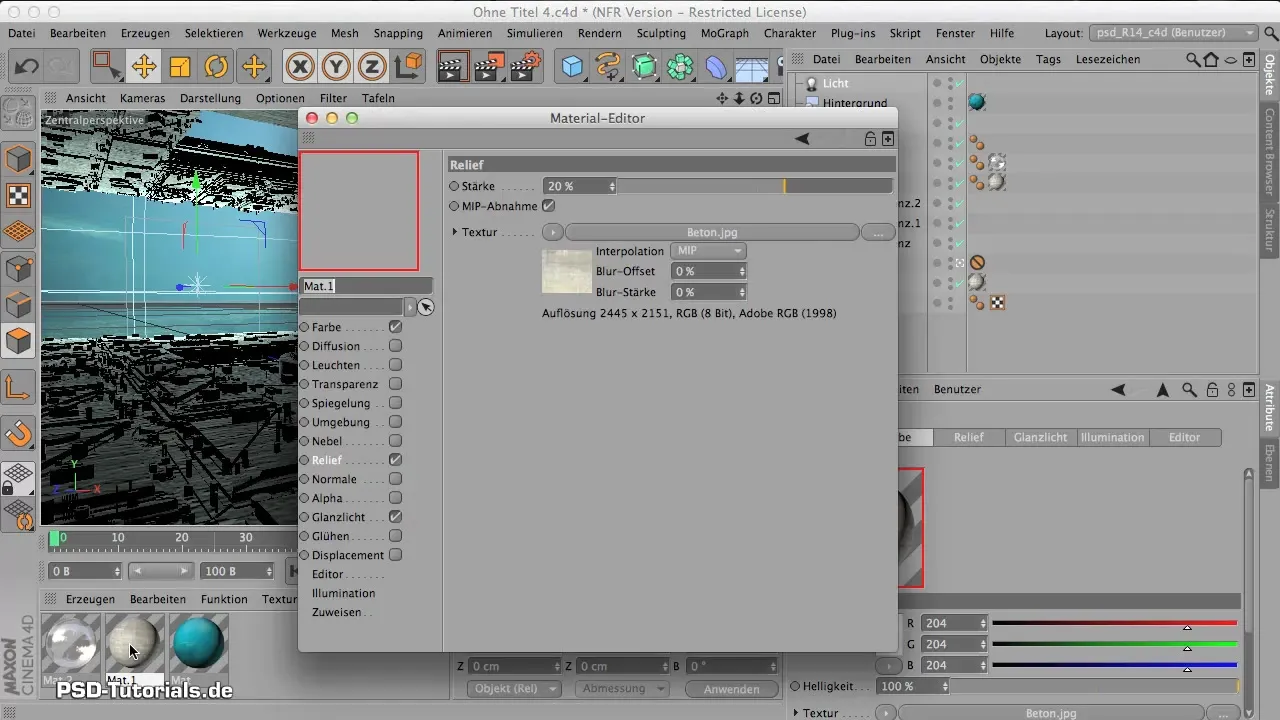This screenshot has height=720, width=1280.
Task: Enable the Displacement channel checkbox
Action: pyautogui.click(x=396, y=555)
